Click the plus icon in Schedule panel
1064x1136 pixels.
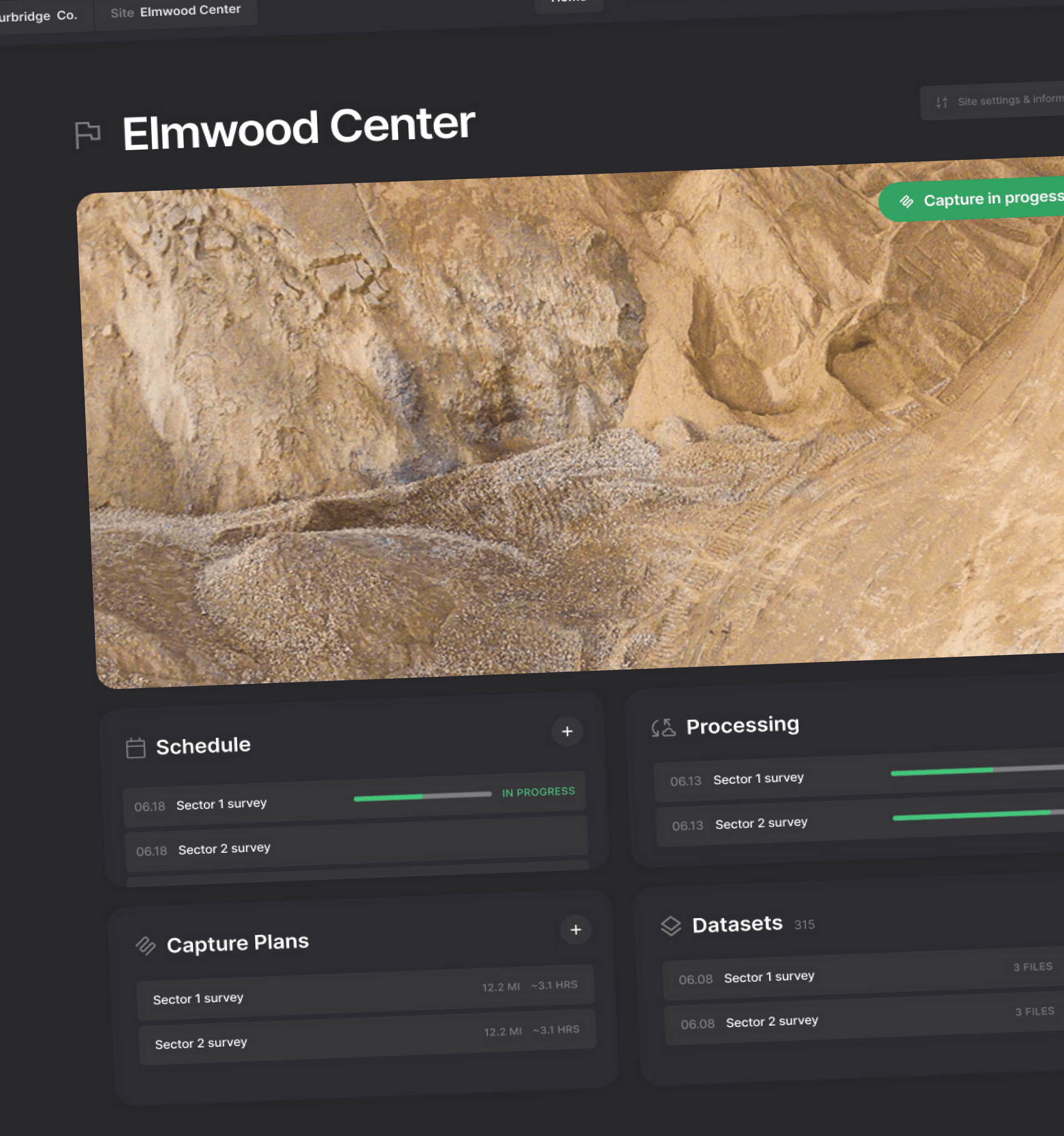[566, 731]
